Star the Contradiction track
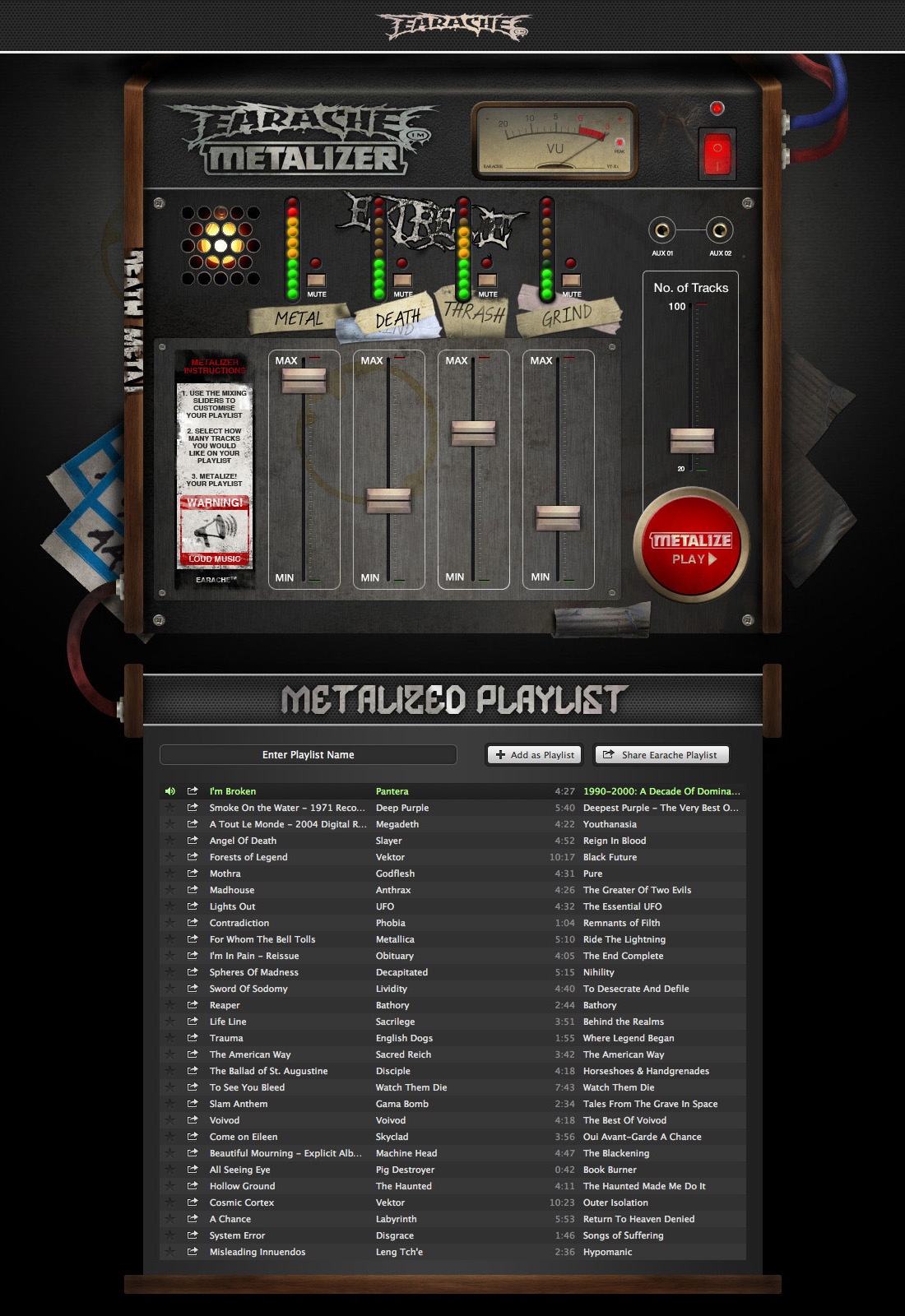 click(170, 923)
